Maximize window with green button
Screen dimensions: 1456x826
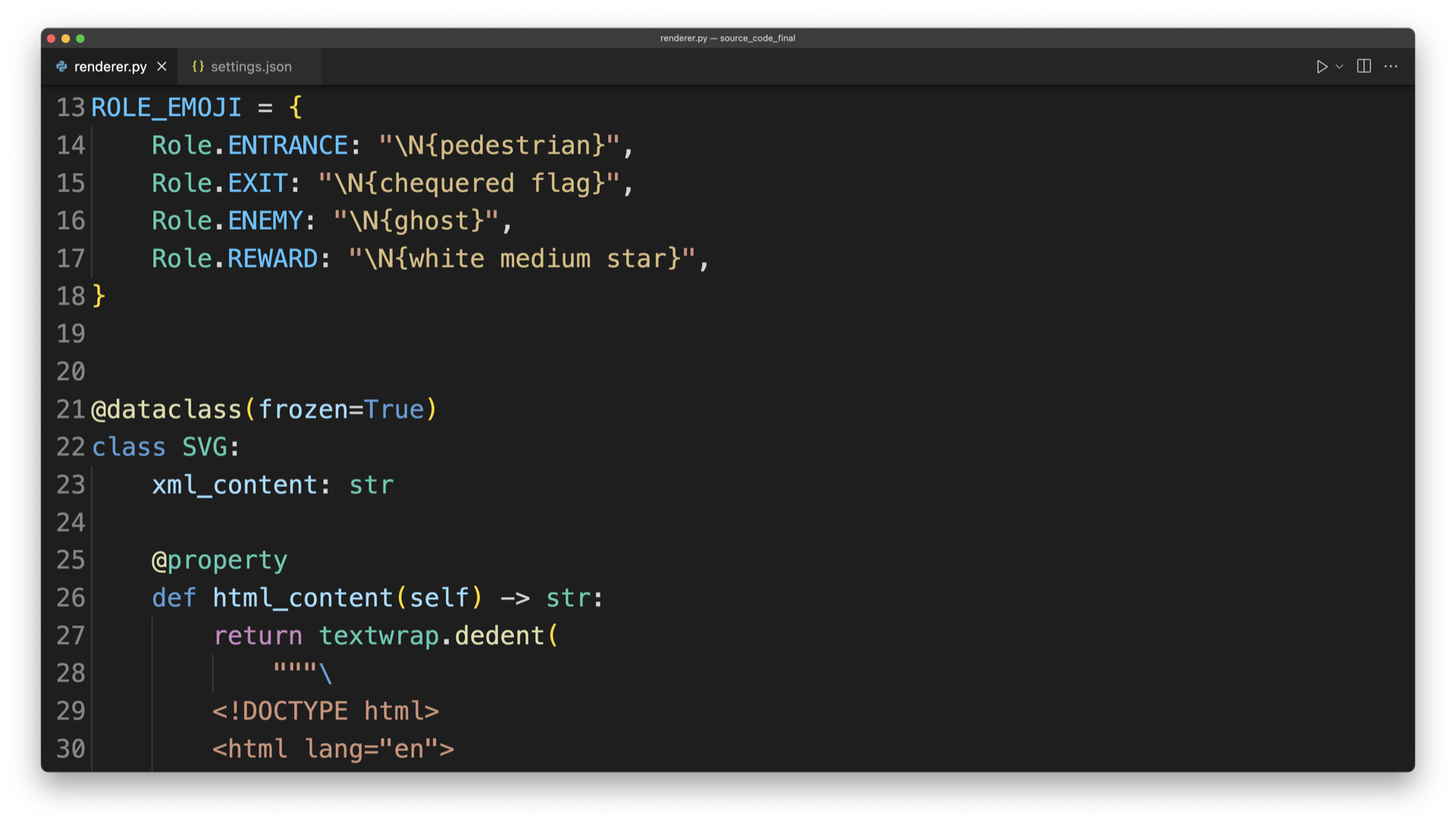pyautogui.click(x=80, y=39)
